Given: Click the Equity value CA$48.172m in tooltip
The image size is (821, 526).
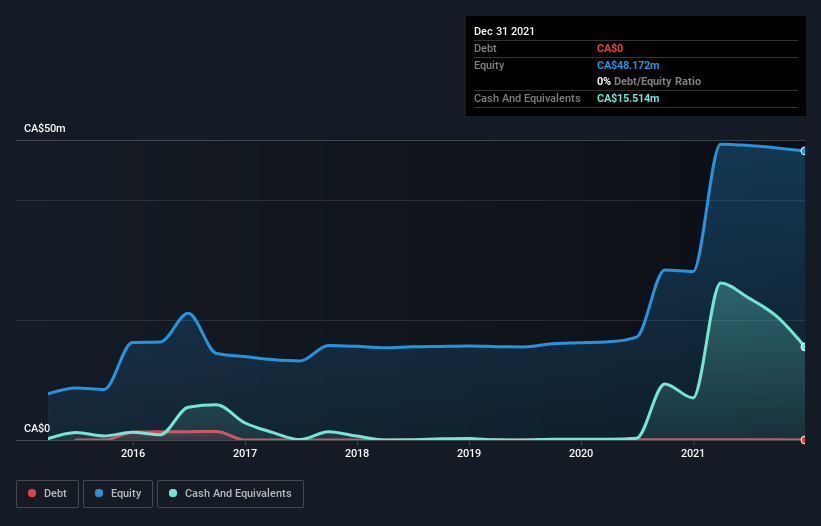Looking at the screenshot, I should click(x=628, y=65).
